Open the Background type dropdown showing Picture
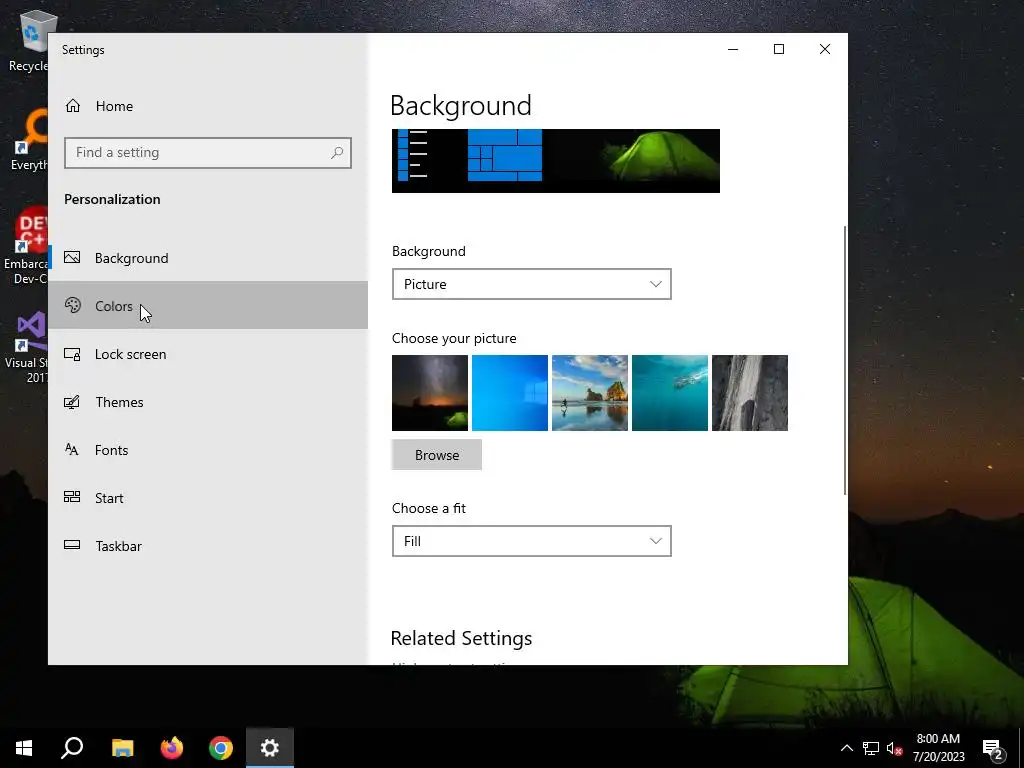 pyautogui.click(x=532, y=284)
